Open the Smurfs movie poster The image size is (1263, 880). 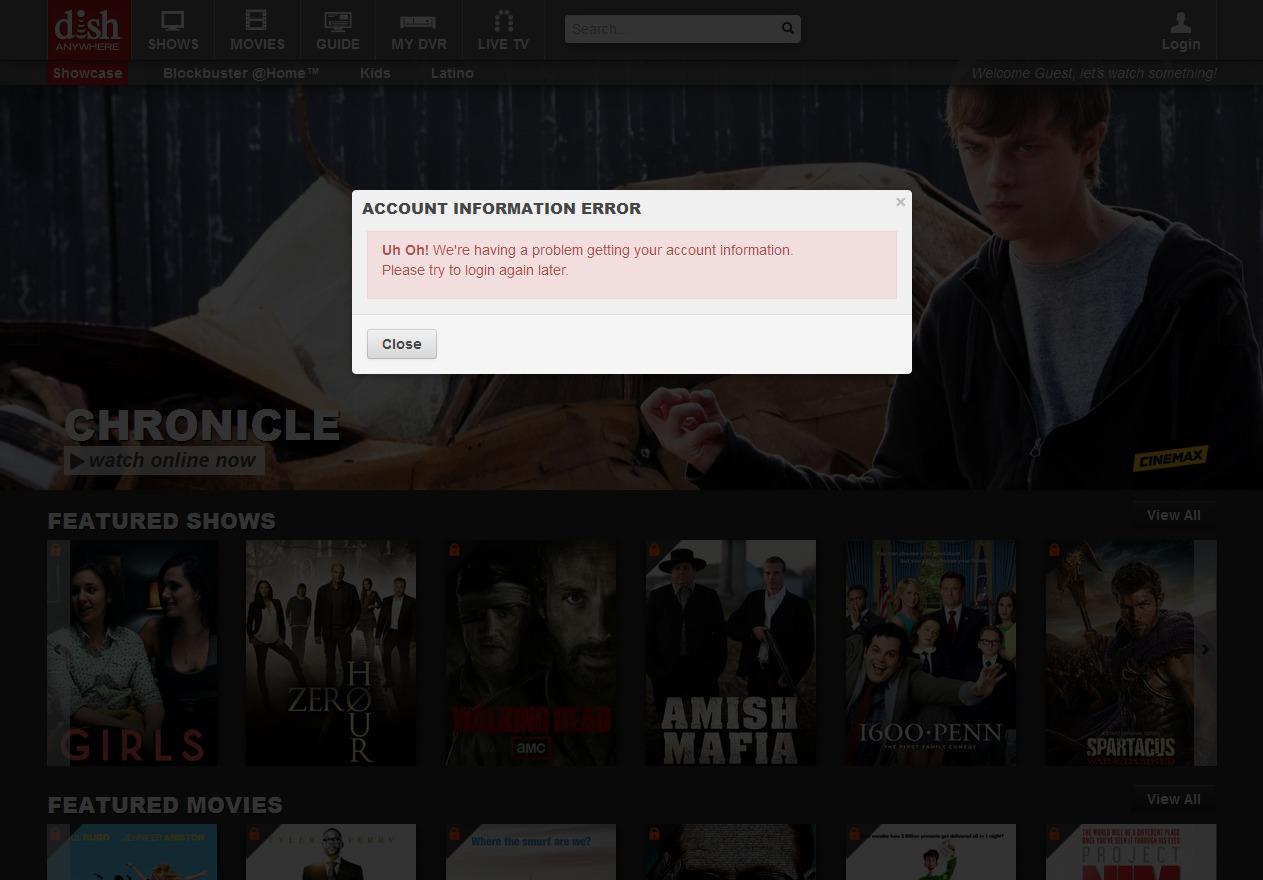tap(531, 852)
